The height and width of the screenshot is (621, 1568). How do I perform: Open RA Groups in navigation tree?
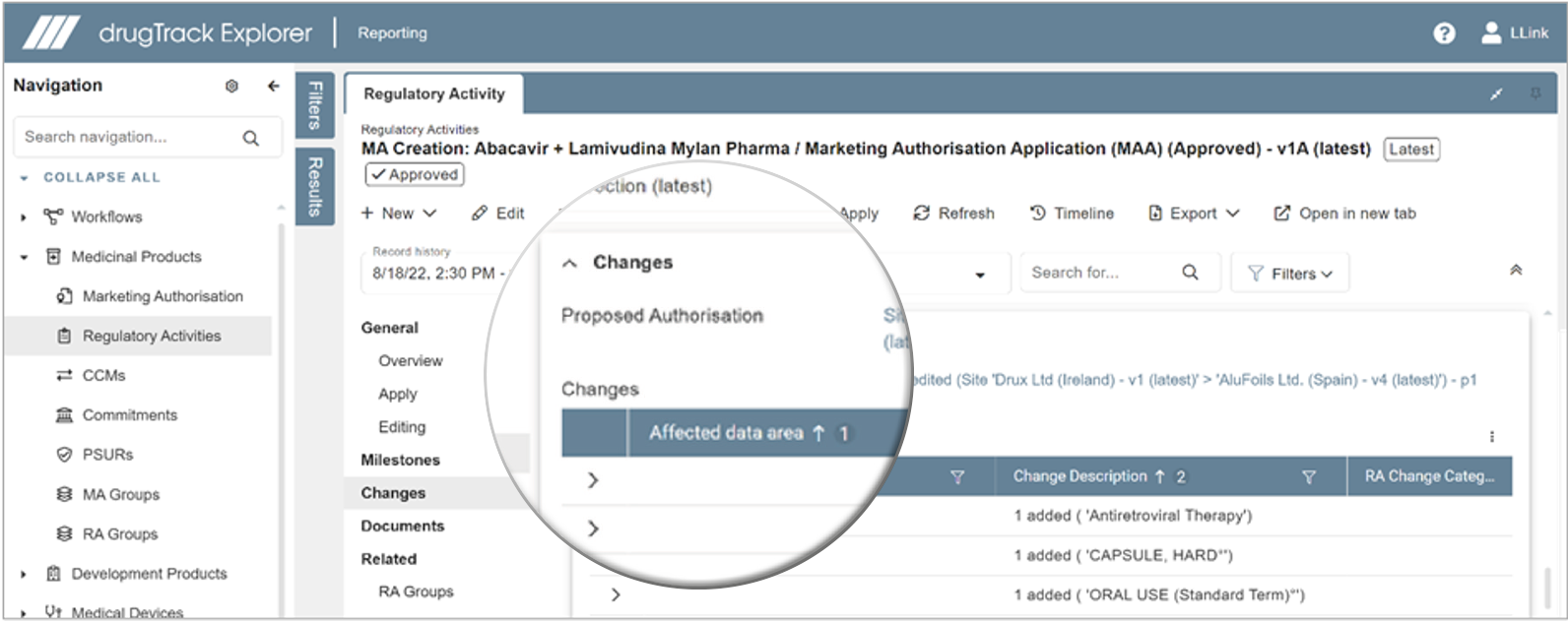tap(120, 533)
